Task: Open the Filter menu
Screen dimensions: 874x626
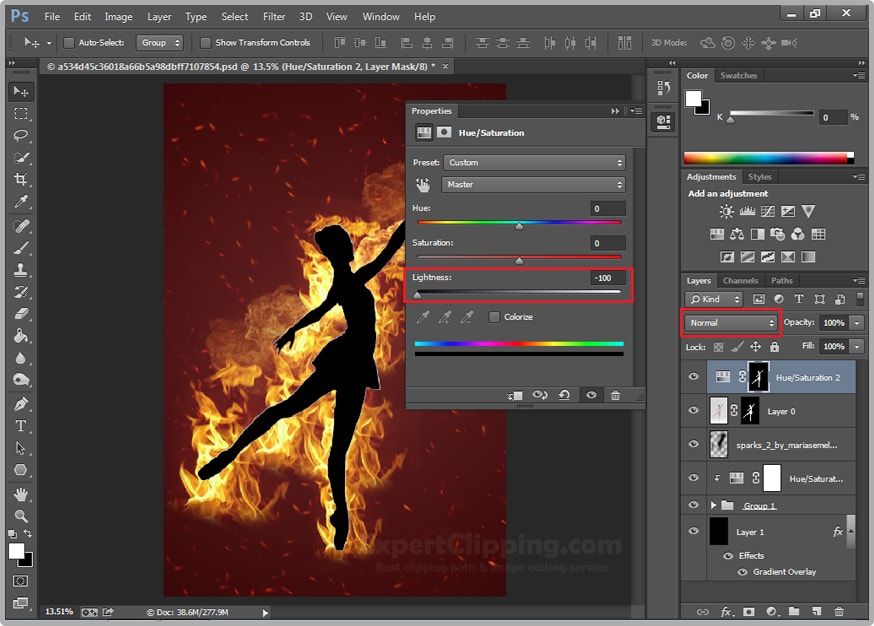Action: point(274,16)
